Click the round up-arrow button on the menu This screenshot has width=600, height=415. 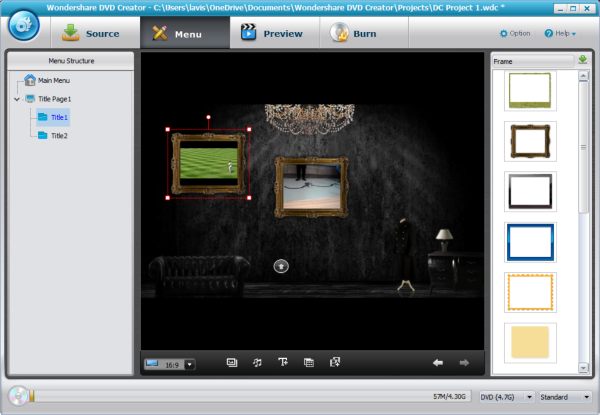(281, 266)
